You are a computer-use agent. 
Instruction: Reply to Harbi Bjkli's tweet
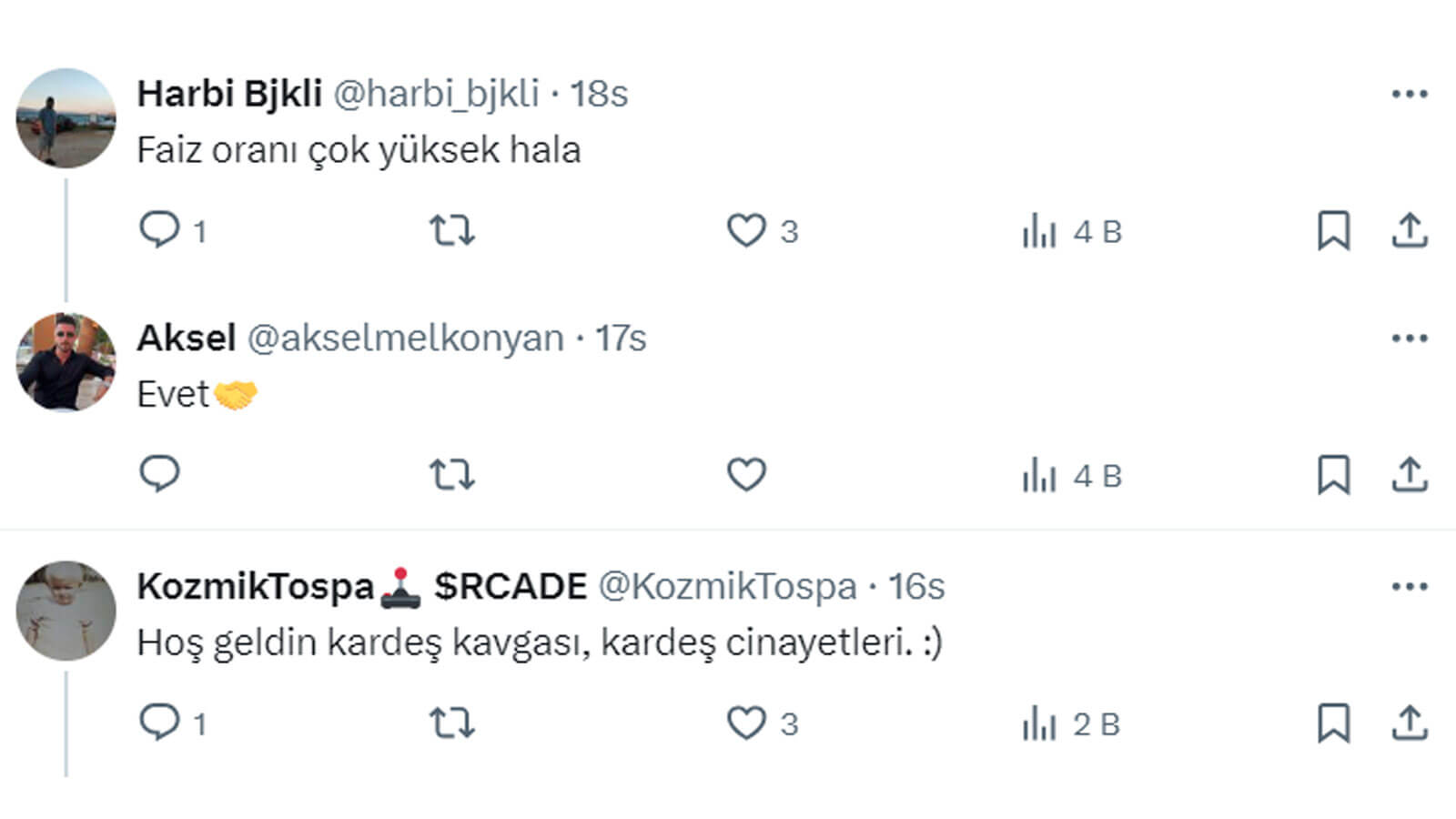click(x=159, y=230)
